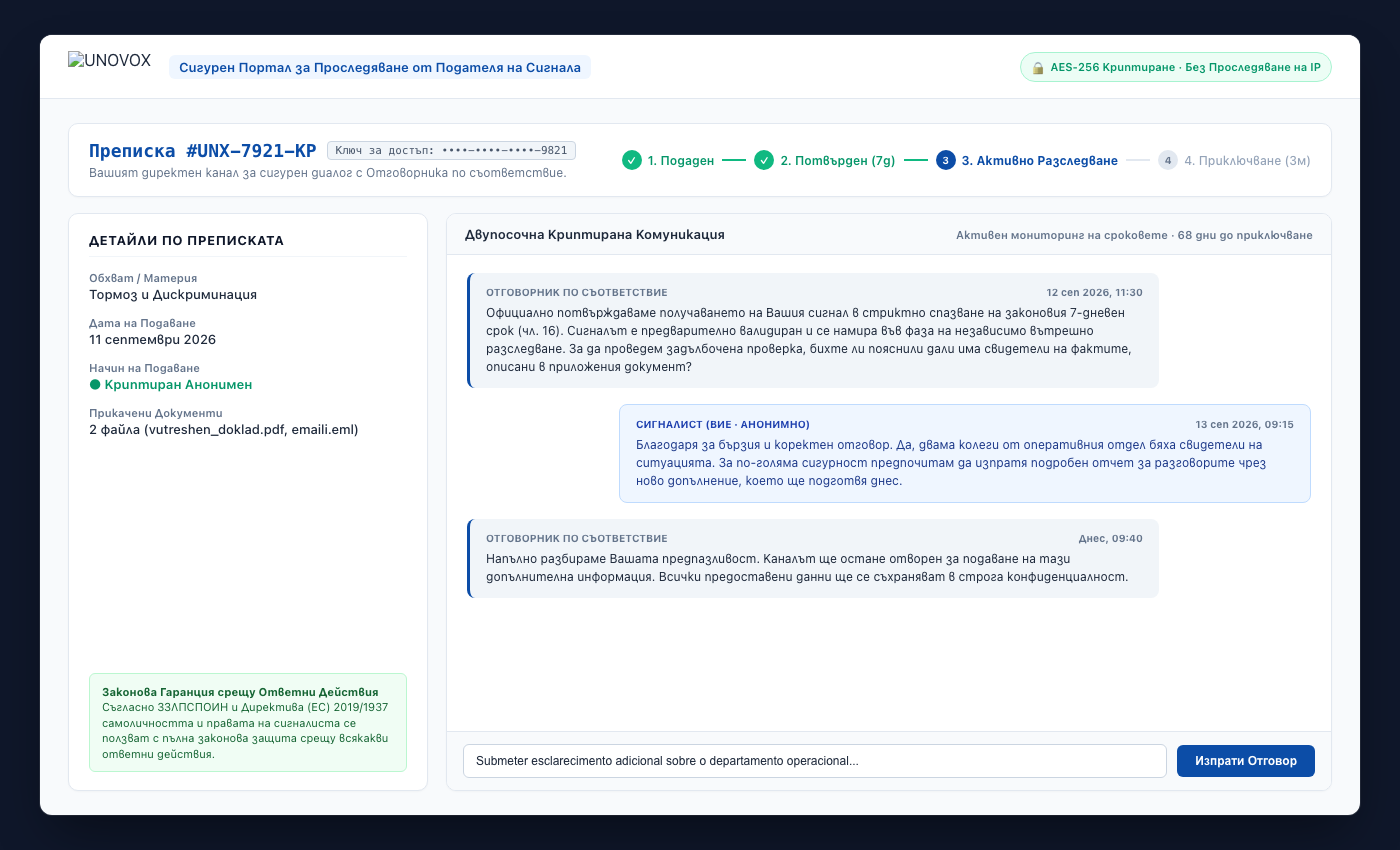The image size is (1400, 850).
Task: Click the UNOVOX logo image
Action: (x=109, y=61)
